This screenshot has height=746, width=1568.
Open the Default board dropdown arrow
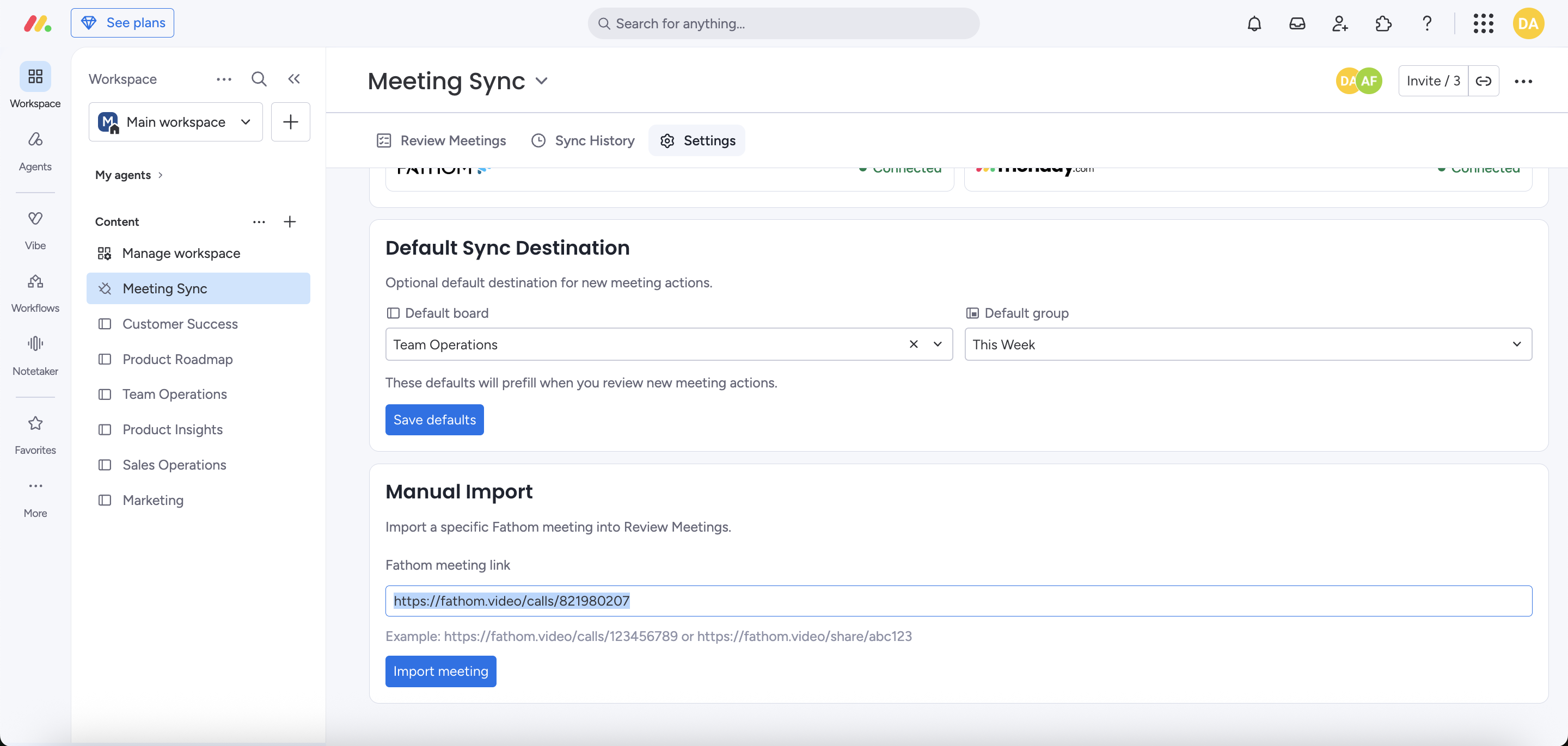[938, 344]
